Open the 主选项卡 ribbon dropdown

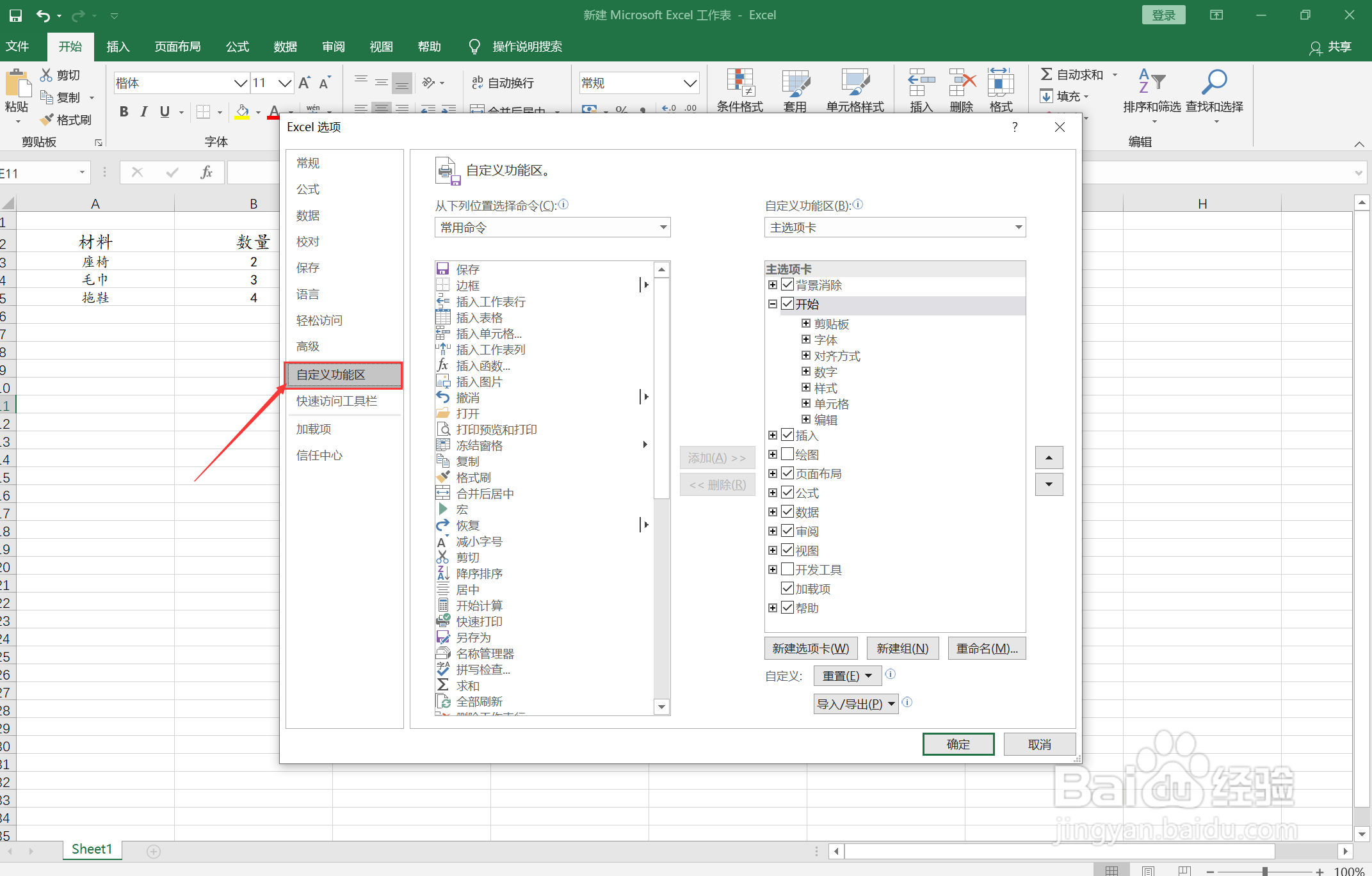[895, 227]
